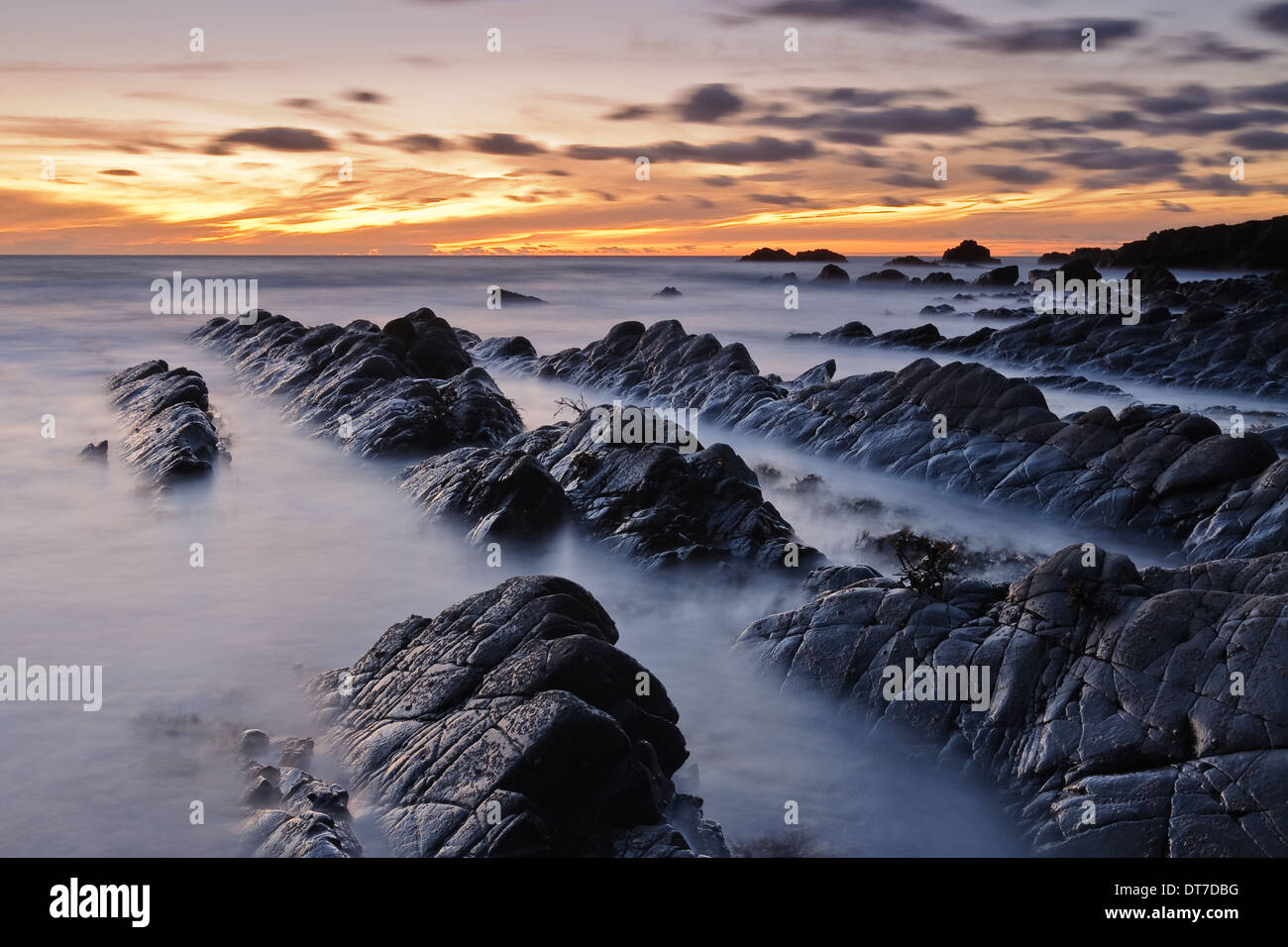Click the alamy logo in the black footer
Viewport: 1288px width, 947px height.
pyautogui.click(x=100, y=901)
